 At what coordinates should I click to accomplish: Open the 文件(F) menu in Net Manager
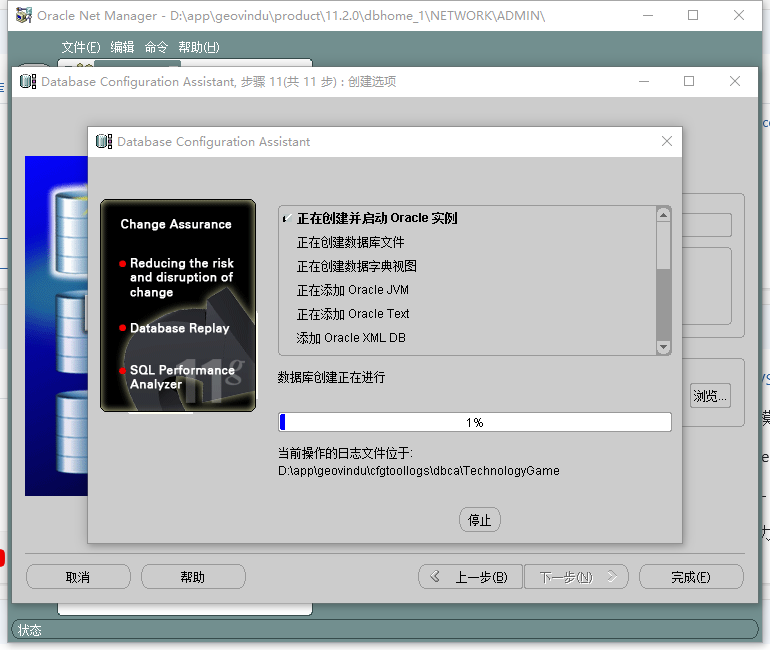pos(81,47)
